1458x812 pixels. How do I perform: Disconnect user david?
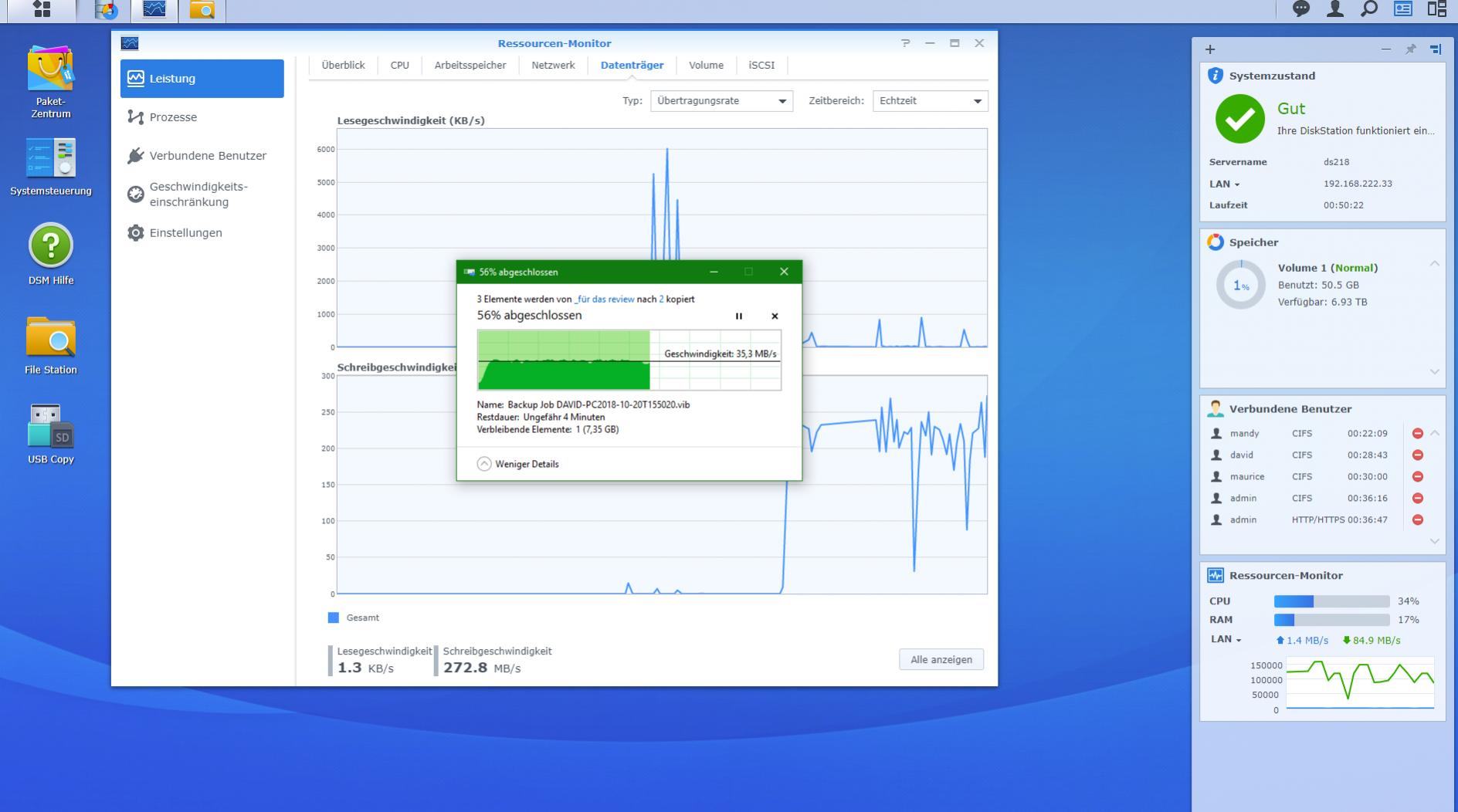coord(1418,455)
